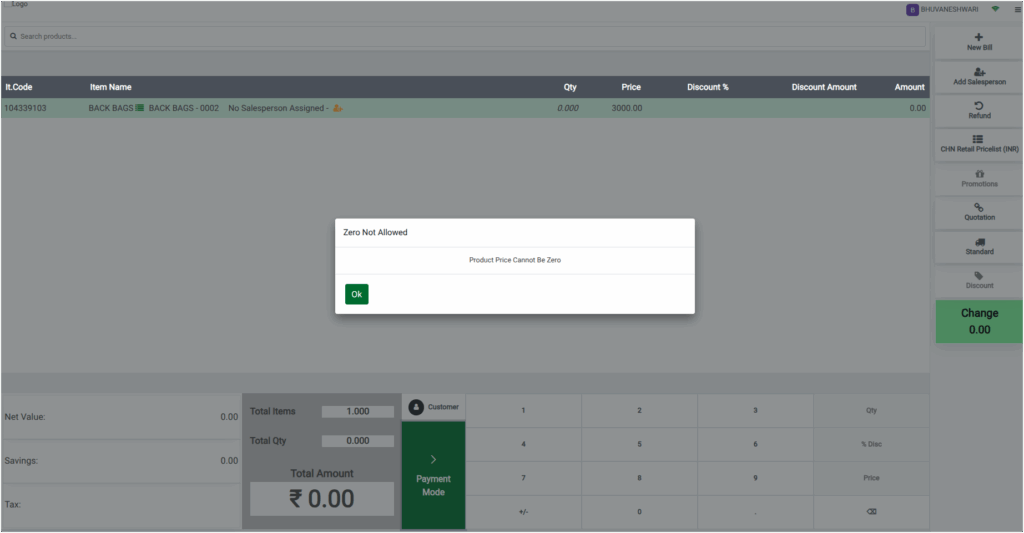Click the price 3000.00 cell
The image size is (1024, 533).
[626, 108]
